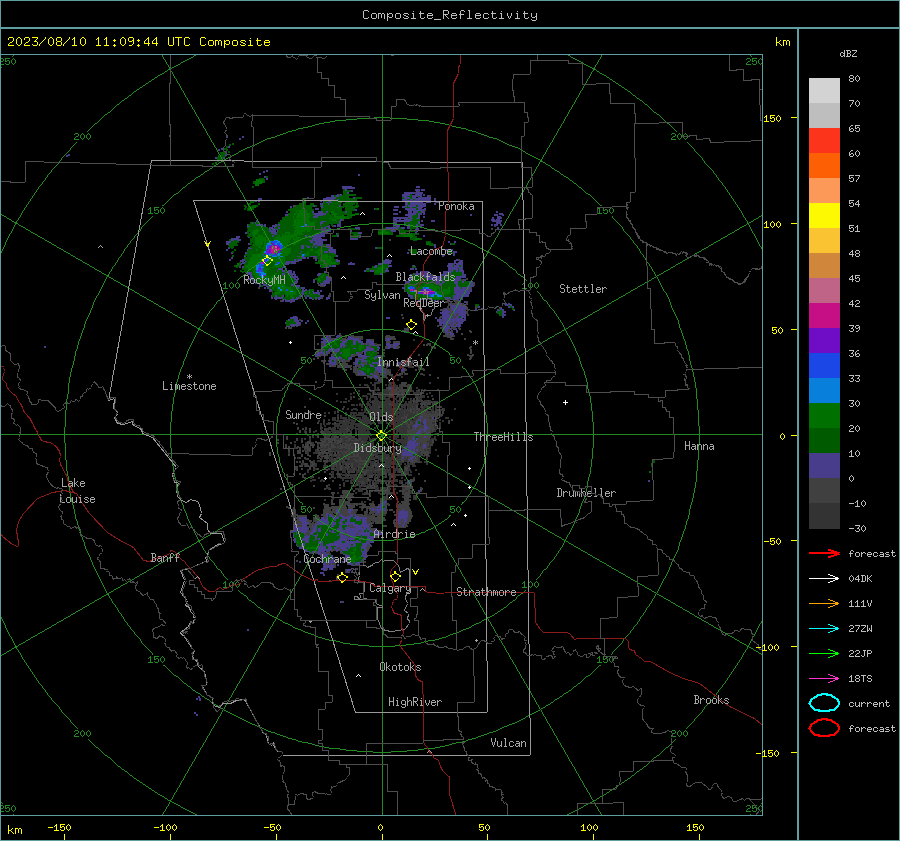This screenshot has width=900, height=841.
Task: Select the magenta 39-42 dBZ swatch
Action: coord(824,316)
